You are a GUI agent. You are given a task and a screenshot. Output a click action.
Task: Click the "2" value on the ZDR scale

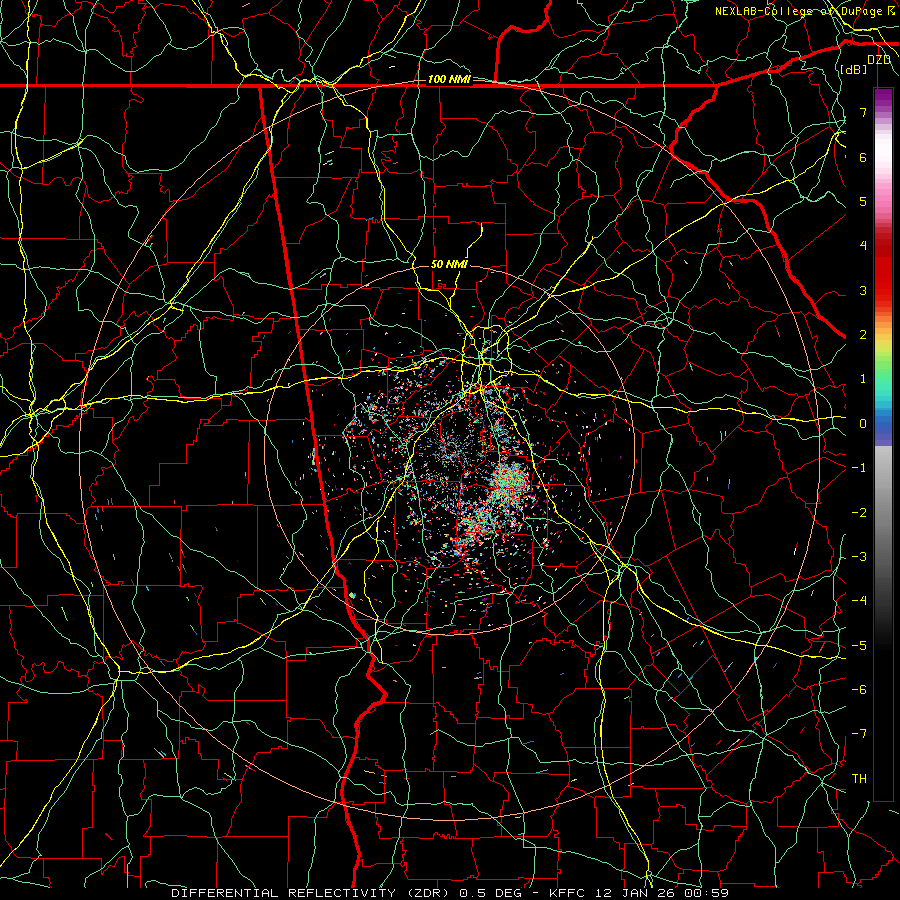pyautogui.click(x=863, y=335)
